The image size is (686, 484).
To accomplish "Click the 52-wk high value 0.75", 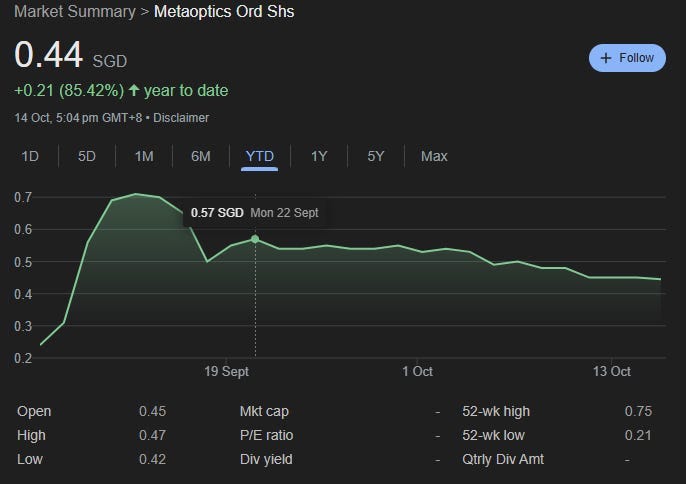I will 638,411.
